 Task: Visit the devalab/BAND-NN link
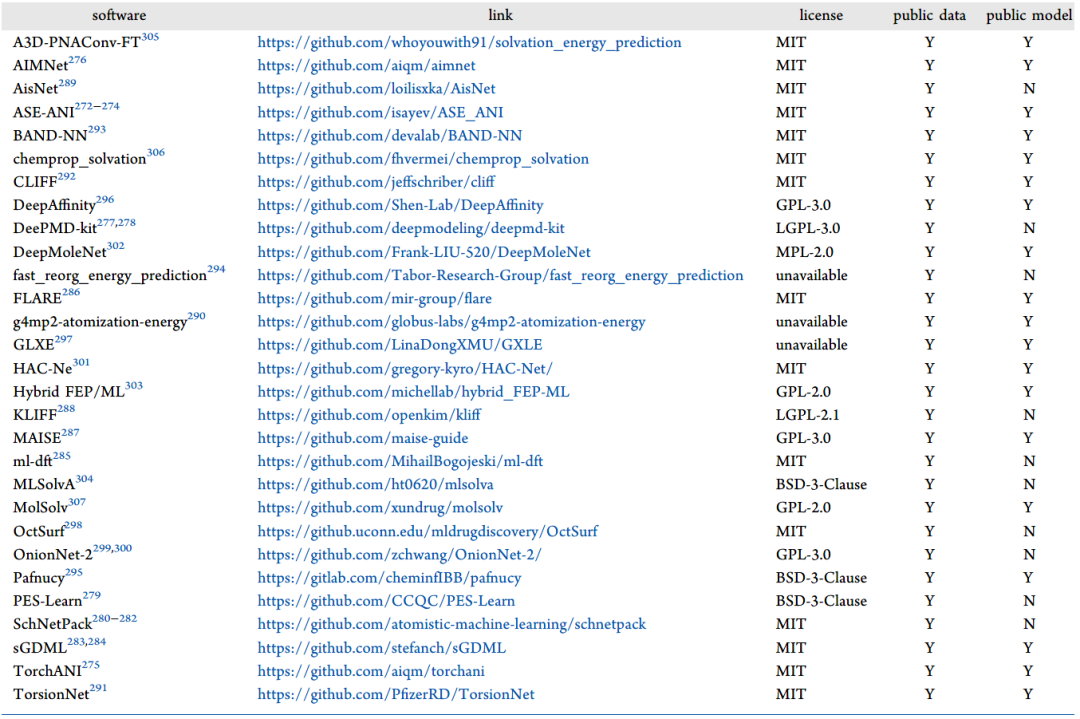pos(390,136)
